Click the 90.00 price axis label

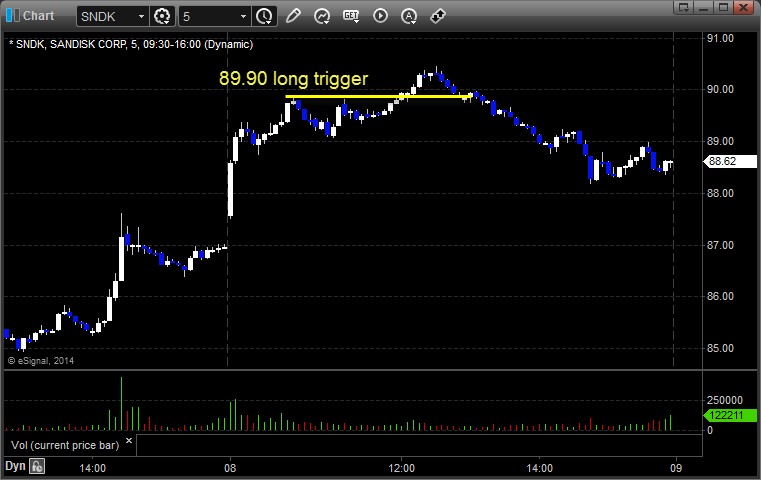(x=720, y=89)
